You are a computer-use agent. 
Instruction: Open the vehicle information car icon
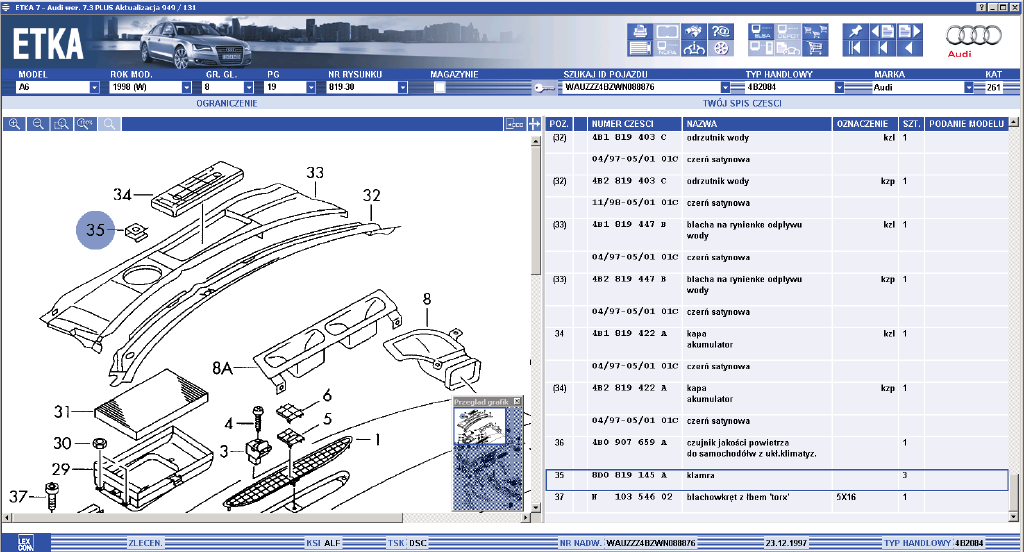tap(694, 48)
